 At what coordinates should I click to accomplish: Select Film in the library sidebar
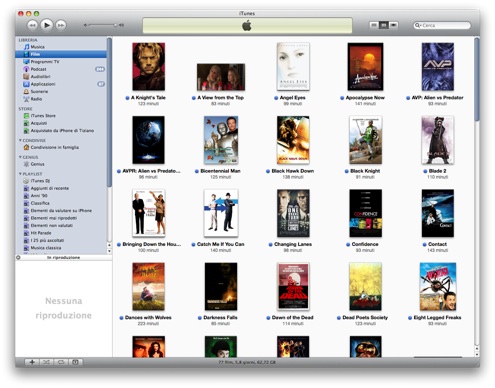(61, 54)
